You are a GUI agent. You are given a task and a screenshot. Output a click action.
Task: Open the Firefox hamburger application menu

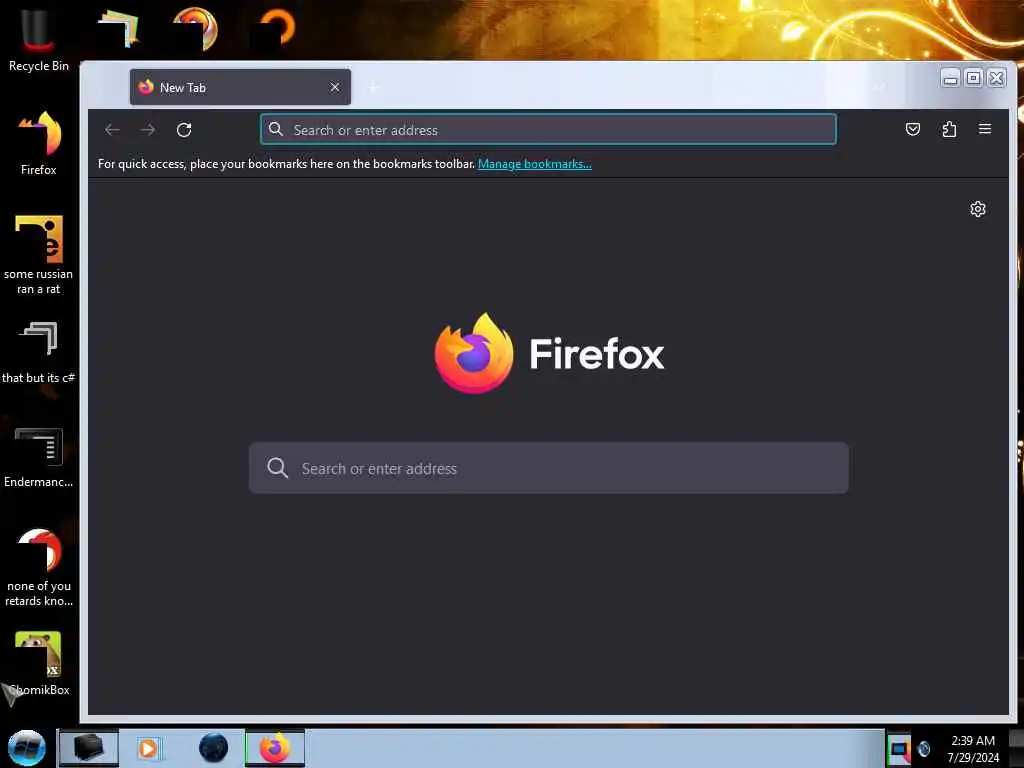pos(985,129)
